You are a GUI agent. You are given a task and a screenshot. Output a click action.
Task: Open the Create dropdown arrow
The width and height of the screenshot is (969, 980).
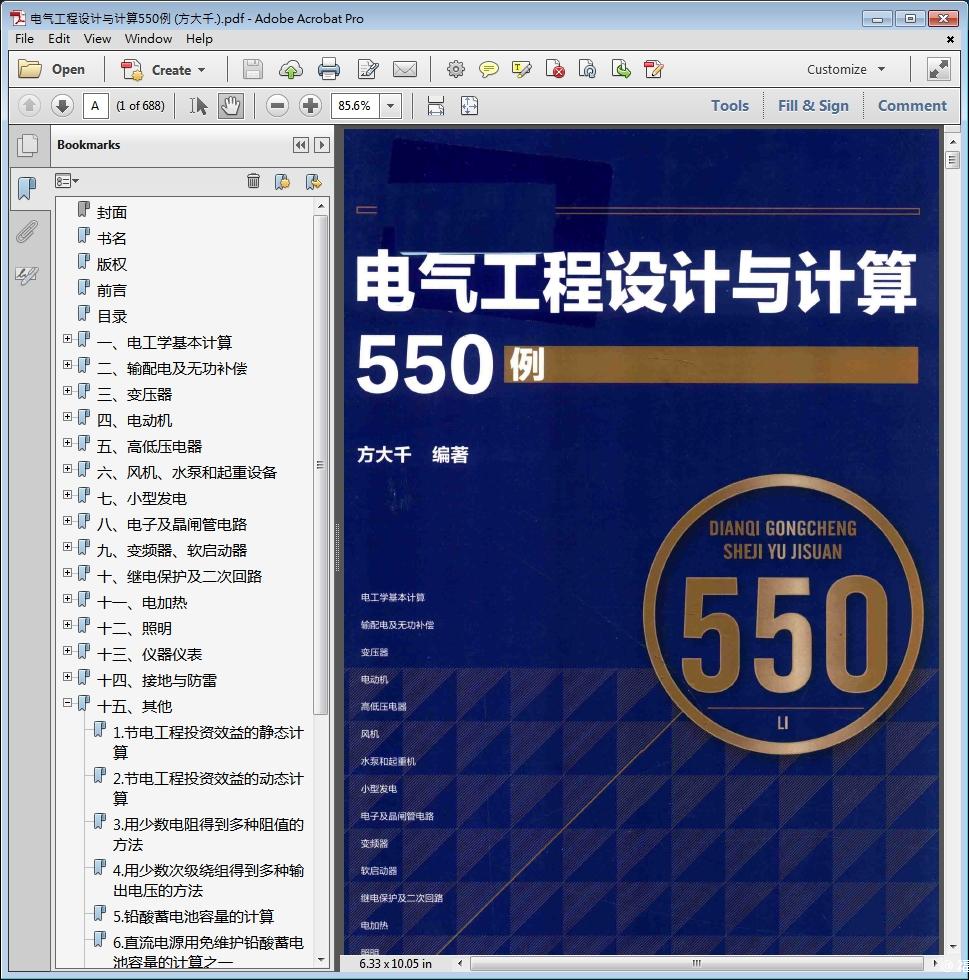click(201, 70)
